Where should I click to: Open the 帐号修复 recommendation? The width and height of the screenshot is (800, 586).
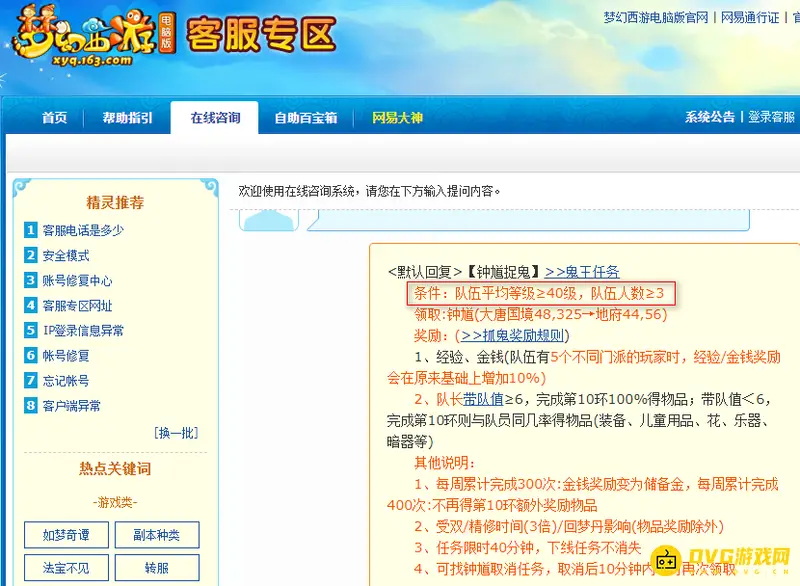point(66,355)
